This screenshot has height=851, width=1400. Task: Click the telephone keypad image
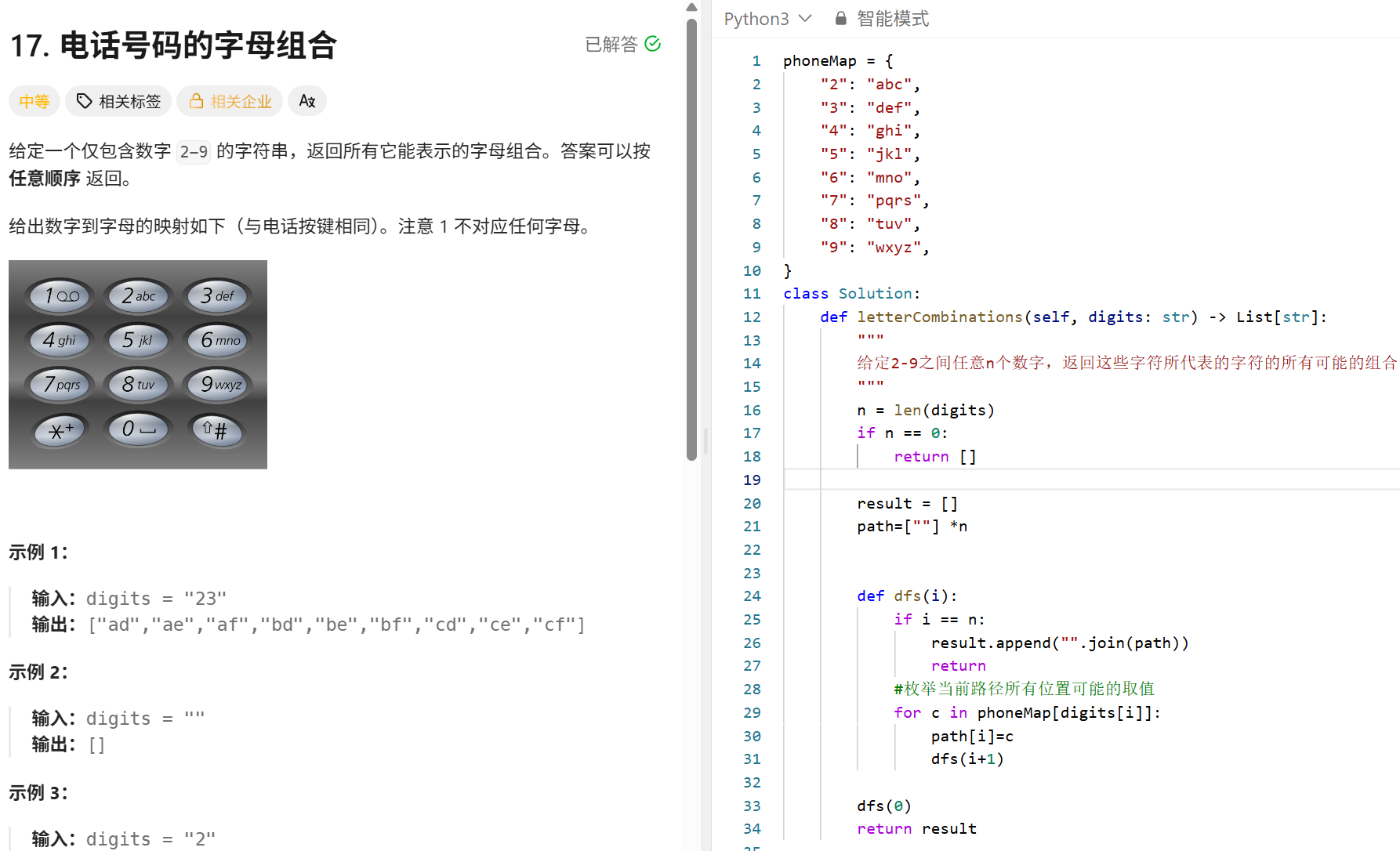tap(137, 364)
